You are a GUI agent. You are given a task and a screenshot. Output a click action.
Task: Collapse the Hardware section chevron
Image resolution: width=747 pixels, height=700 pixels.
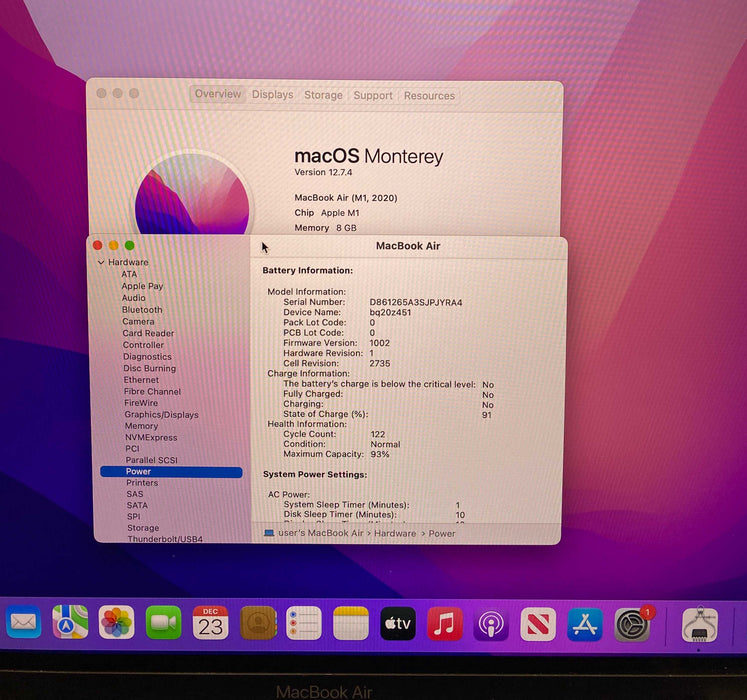point(101,262)
